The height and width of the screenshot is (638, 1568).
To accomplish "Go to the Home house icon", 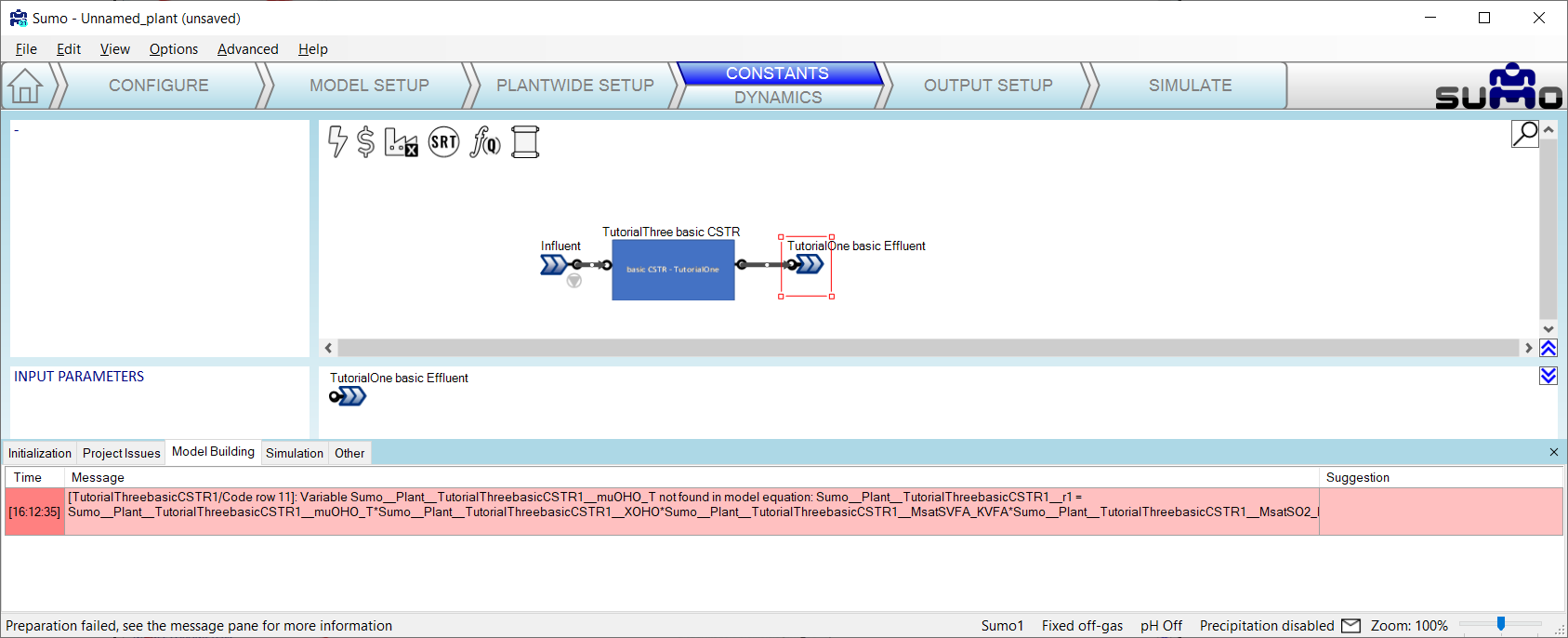I will [25, 86].
